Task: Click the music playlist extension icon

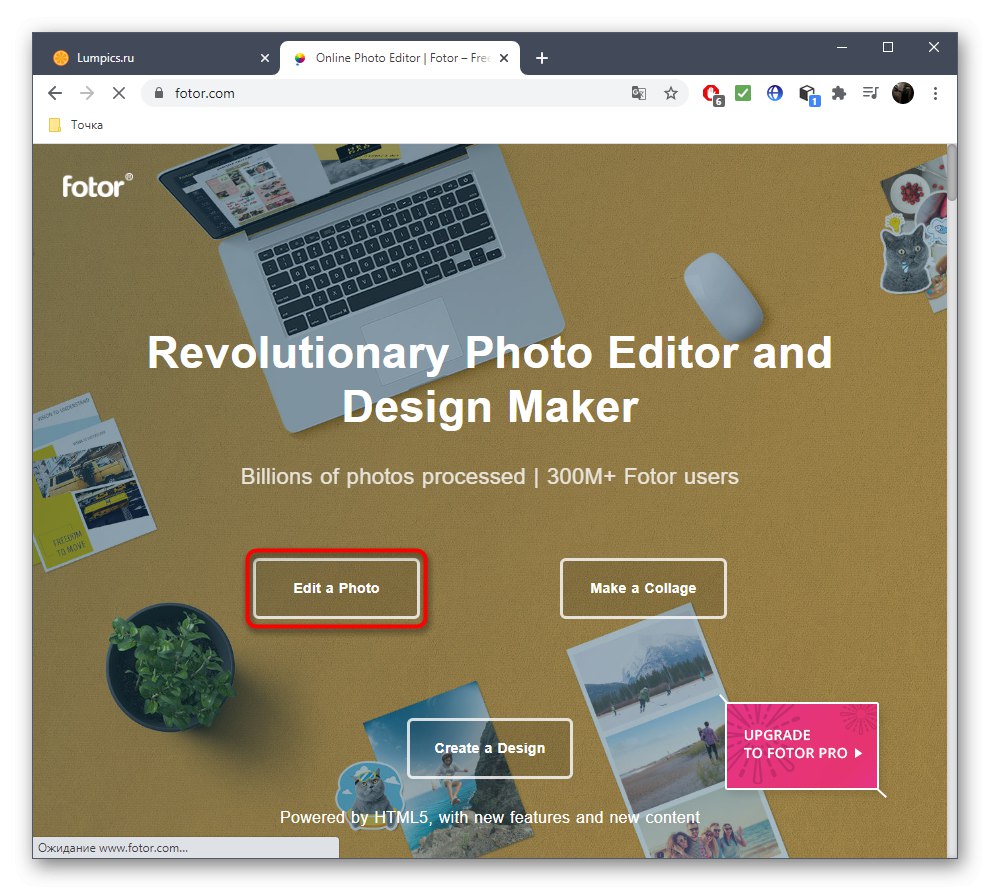Action: pos(869,93)
